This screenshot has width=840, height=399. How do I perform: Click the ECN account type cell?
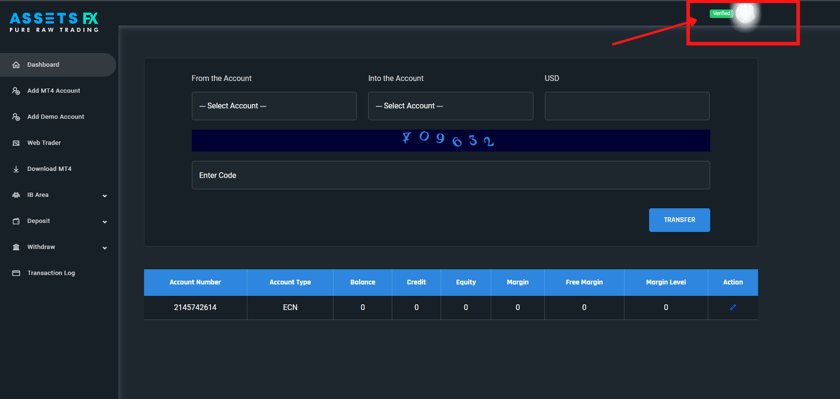[x=290, y=307]
